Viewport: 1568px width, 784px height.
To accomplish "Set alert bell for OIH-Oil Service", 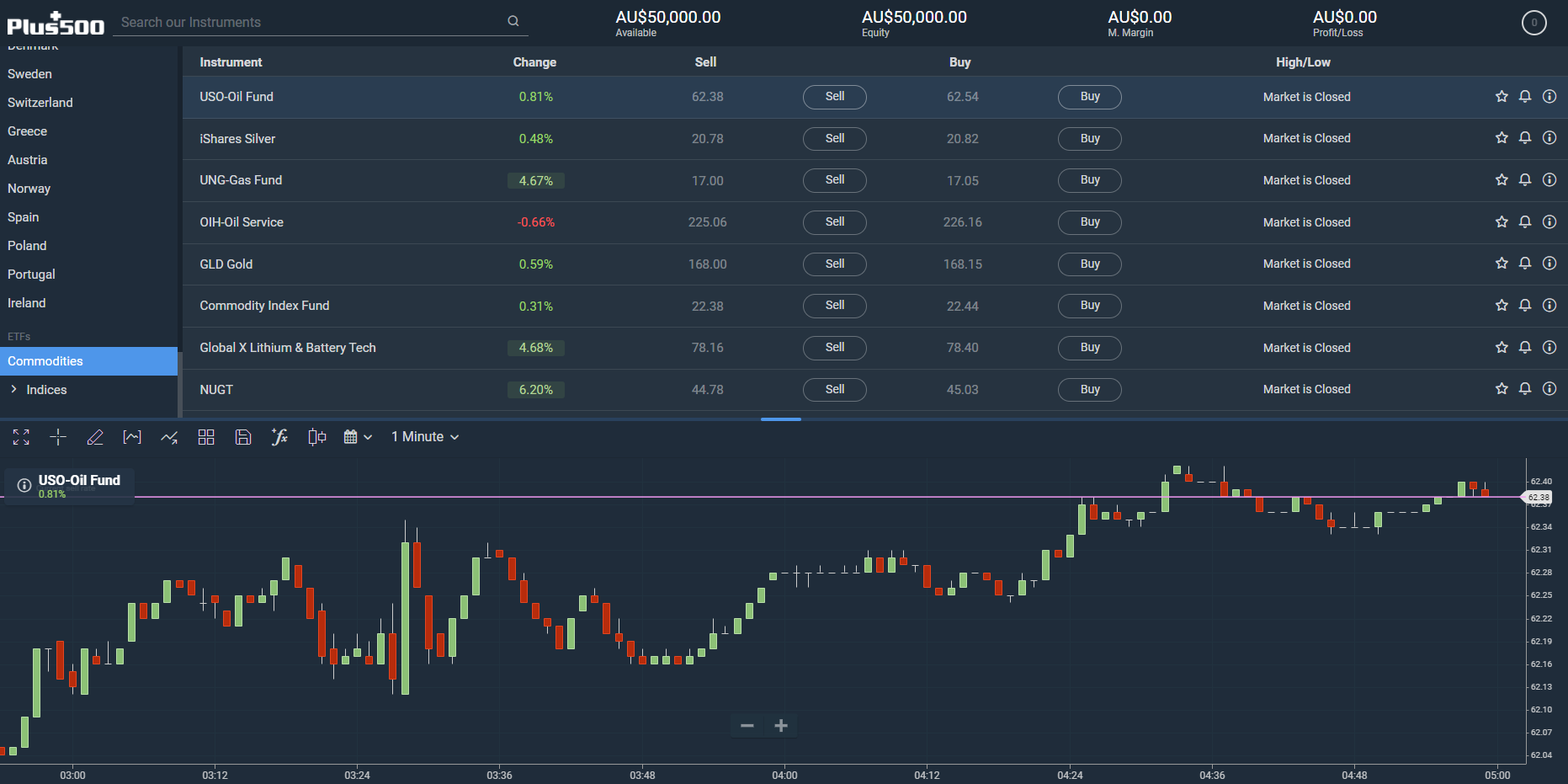I will pyautogui.click(x=1525, y=222).
